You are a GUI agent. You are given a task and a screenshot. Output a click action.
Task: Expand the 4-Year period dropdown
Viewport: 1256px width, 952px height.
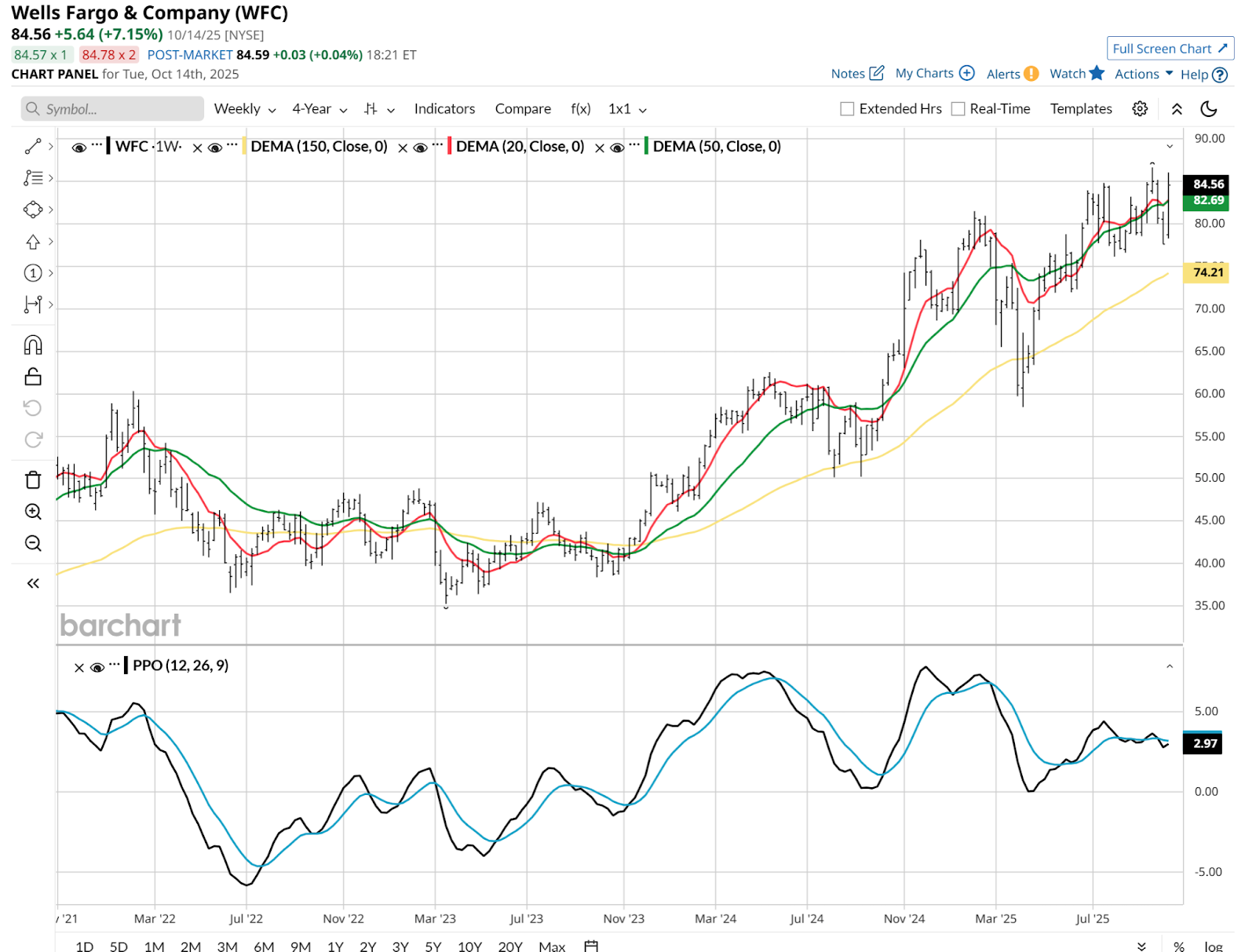pyautogui.click(x=319, y=109)
